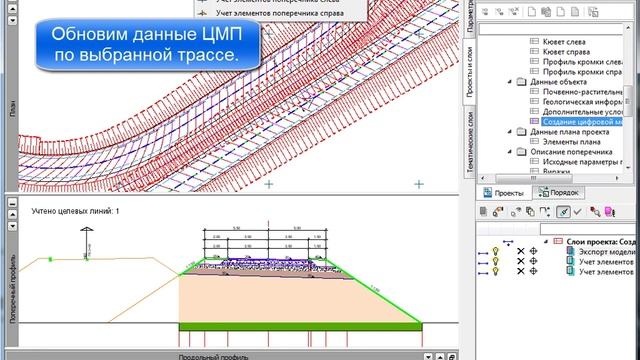Screen dimensions: 640x360
Task: Select Создание цифровой модели highlighted item
Action: pyautogui.click(x=582, y=122)
